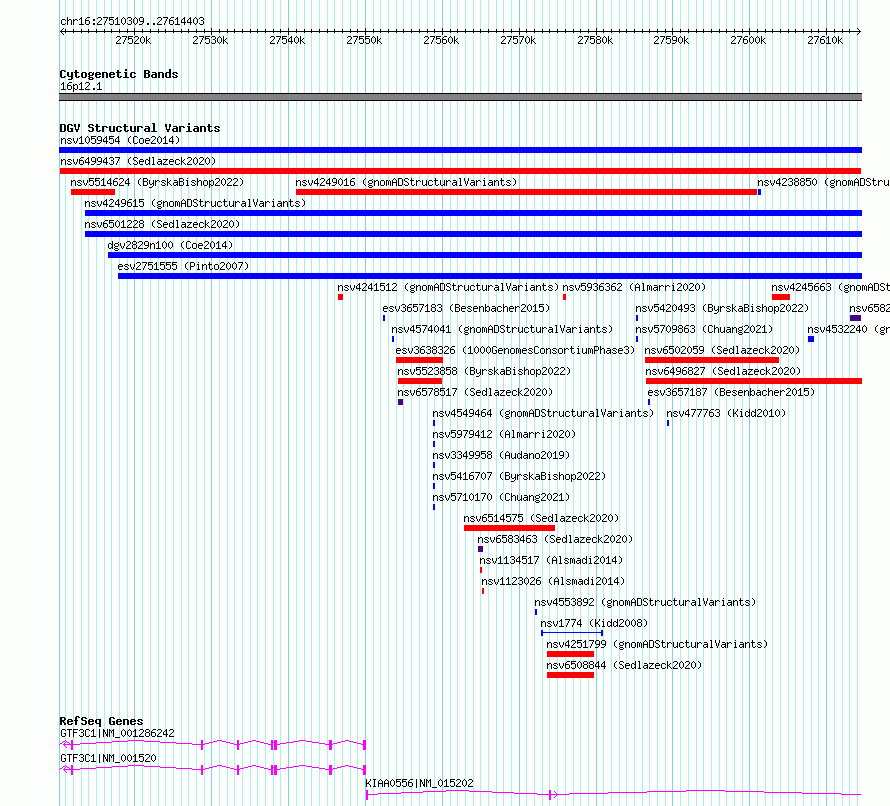Select the esv2751555 (Pinto2007) label

[183, 266]
